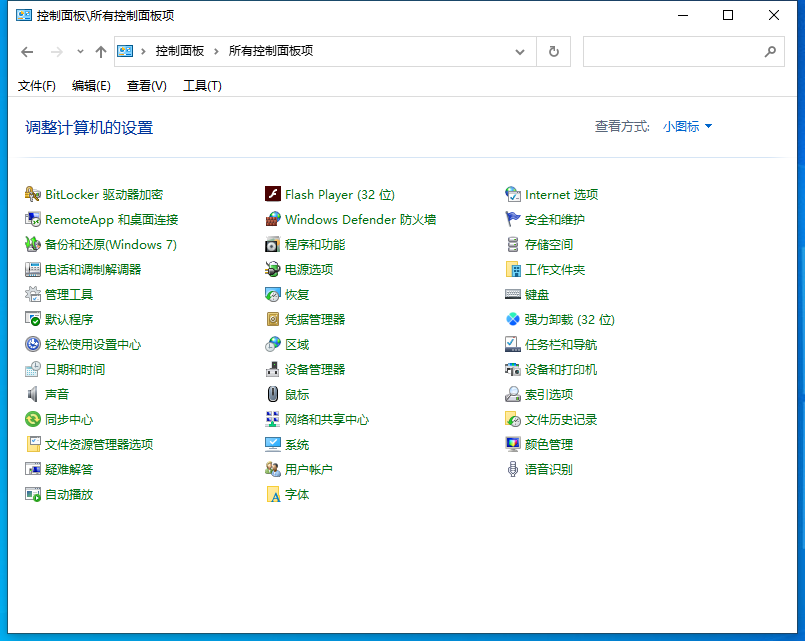Click the refresh button beside address bar
Image resolution: width=805 pixels, height=641 pixels.
[553, 52]
